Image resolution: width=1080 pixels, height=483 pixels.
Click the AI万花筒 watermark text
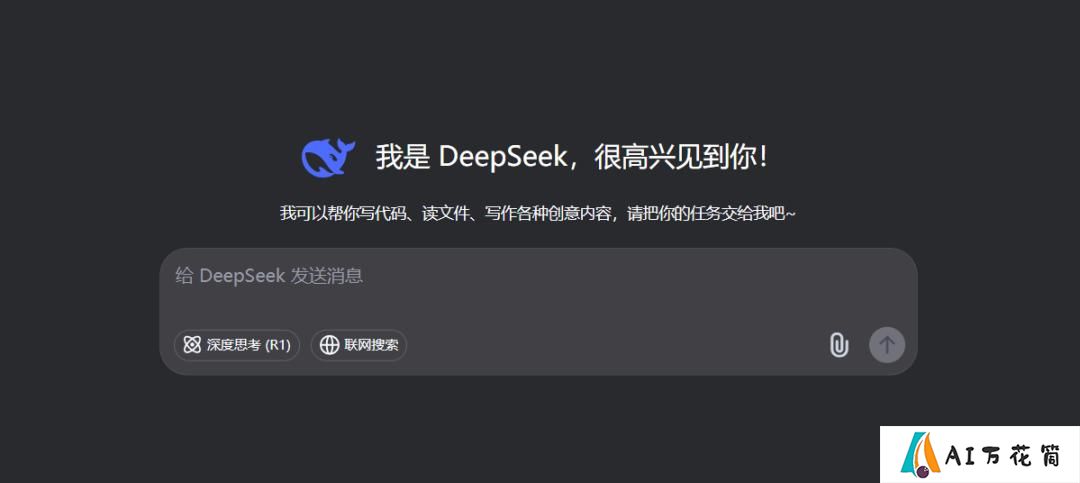(x=1004, y=455)
